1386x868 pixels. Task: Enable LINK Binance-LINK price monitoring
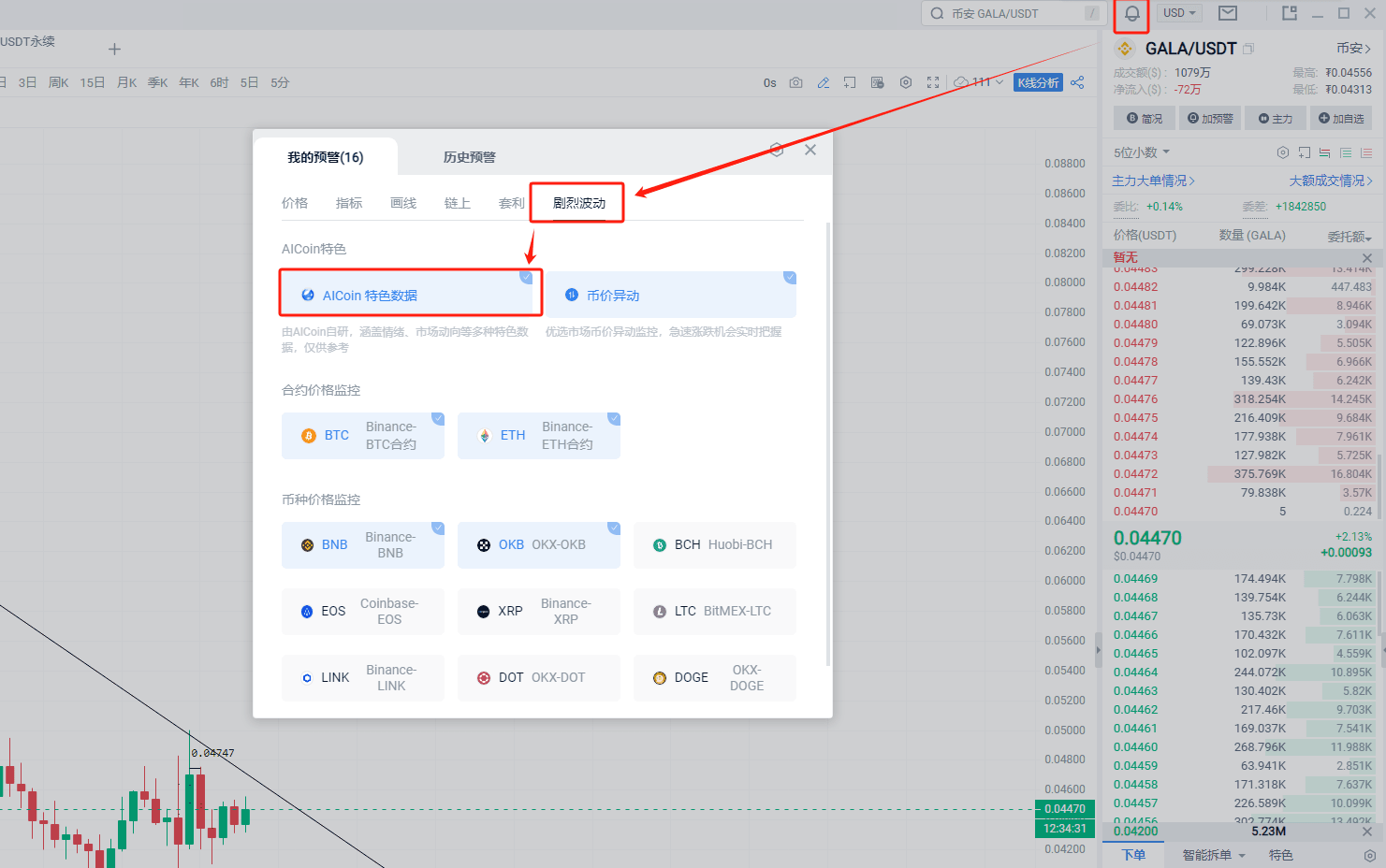click(363, 678)
